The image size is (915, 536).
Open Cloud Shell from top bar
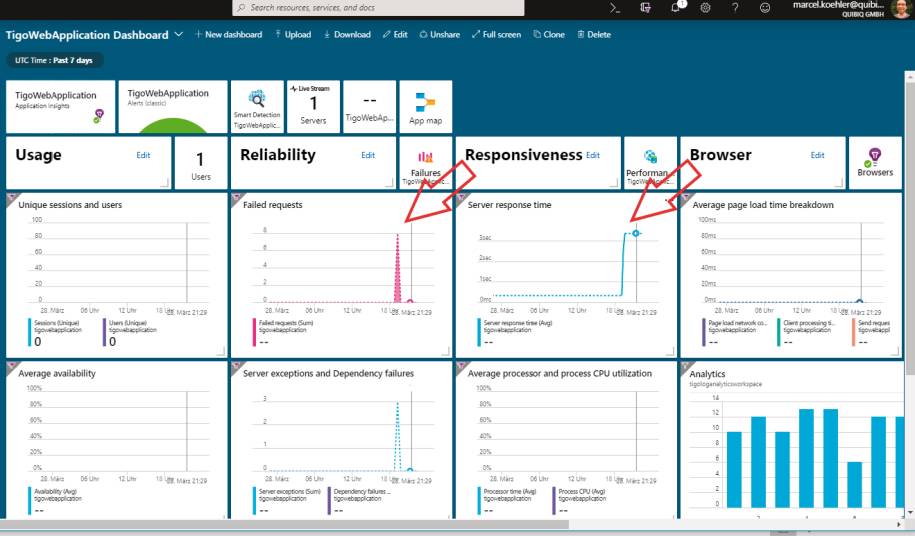(614, 8)
